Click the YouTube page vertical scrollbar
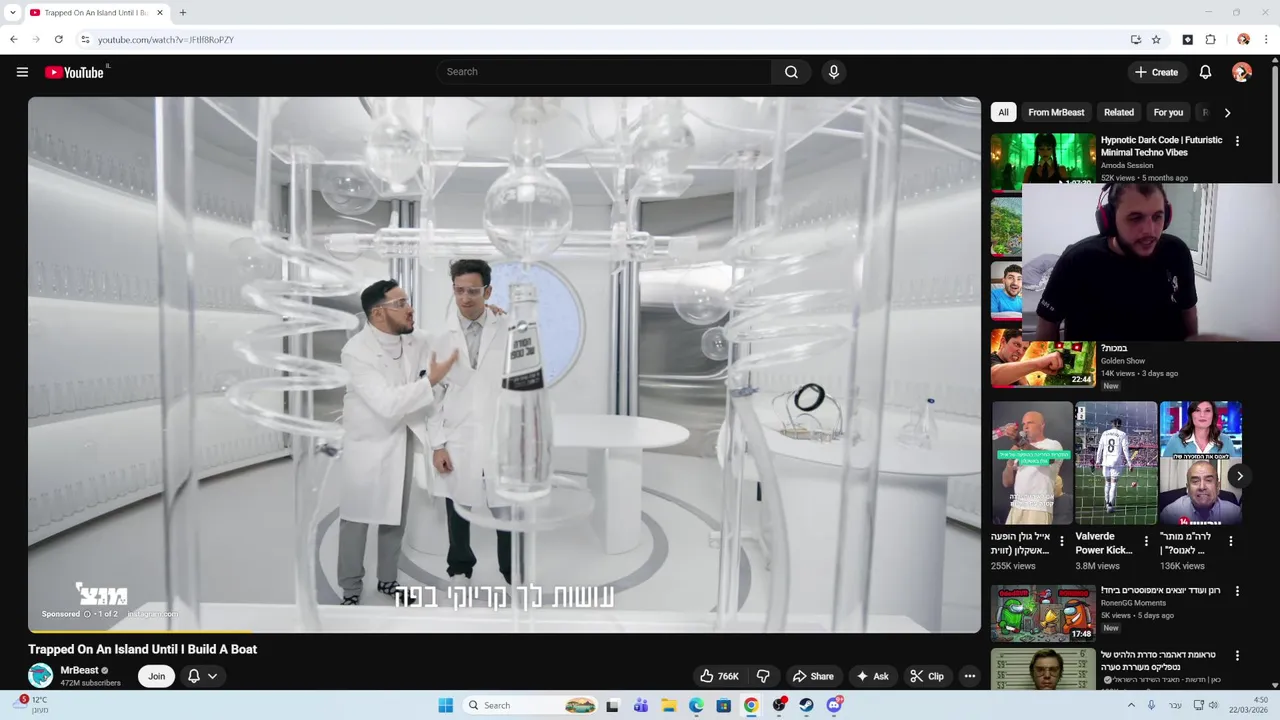Viewport: 1280px width, 720px height. pyautogui.click(x=1275, y=370)
